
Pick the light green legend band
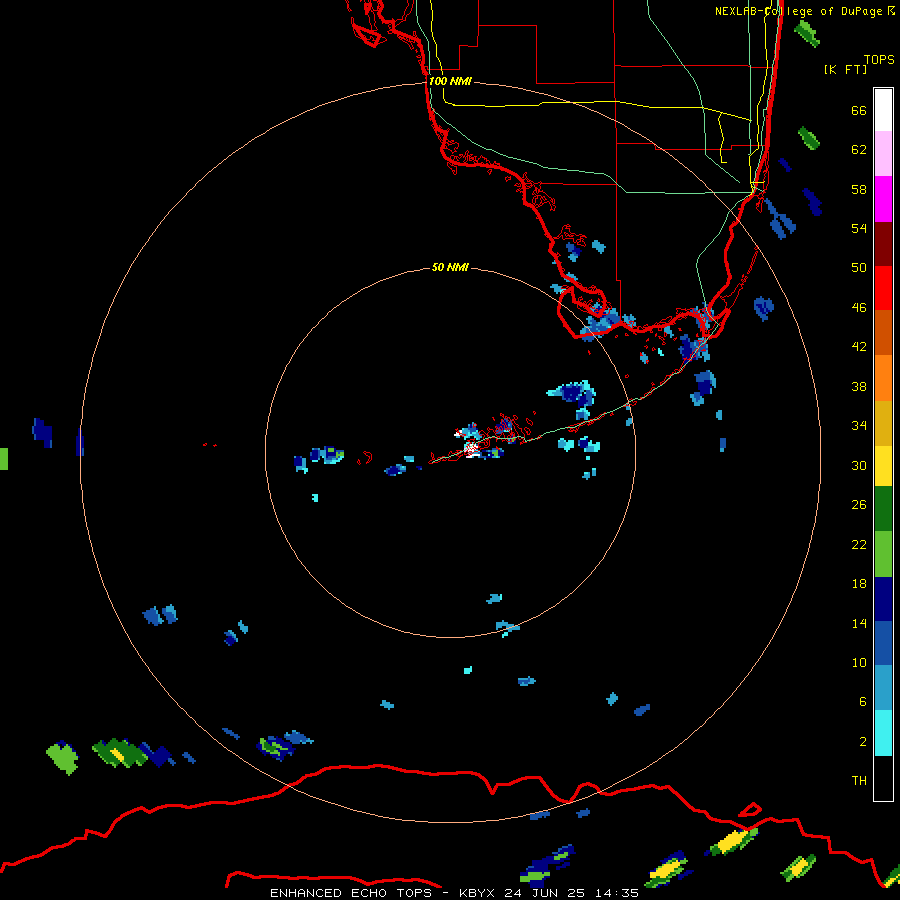883,554
